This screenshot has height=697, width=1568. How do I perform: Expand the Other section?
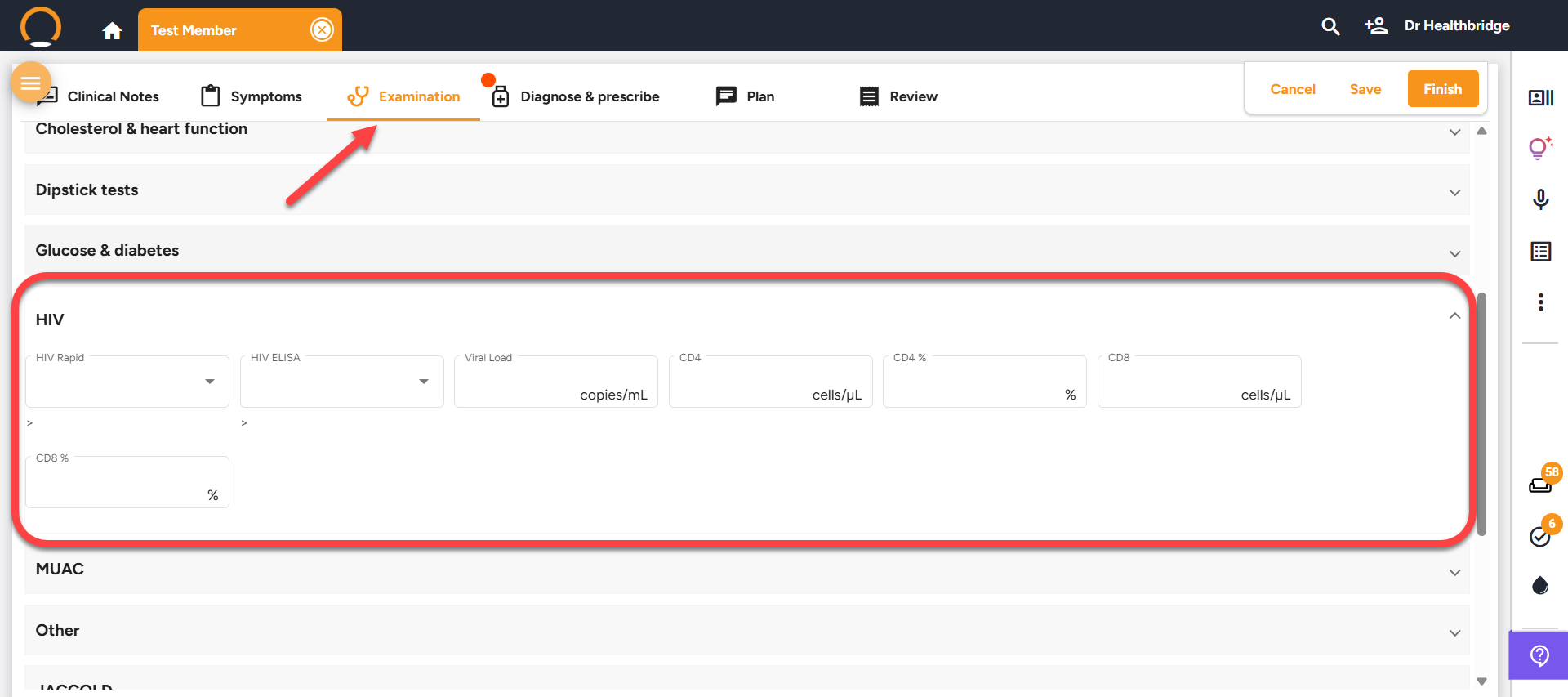(746, 630)
